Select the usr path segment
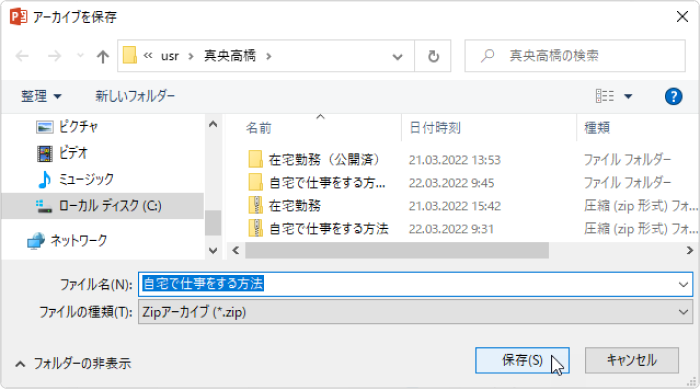Image resolution: width=700 pixels, height=389 pixels. (170, 56)
